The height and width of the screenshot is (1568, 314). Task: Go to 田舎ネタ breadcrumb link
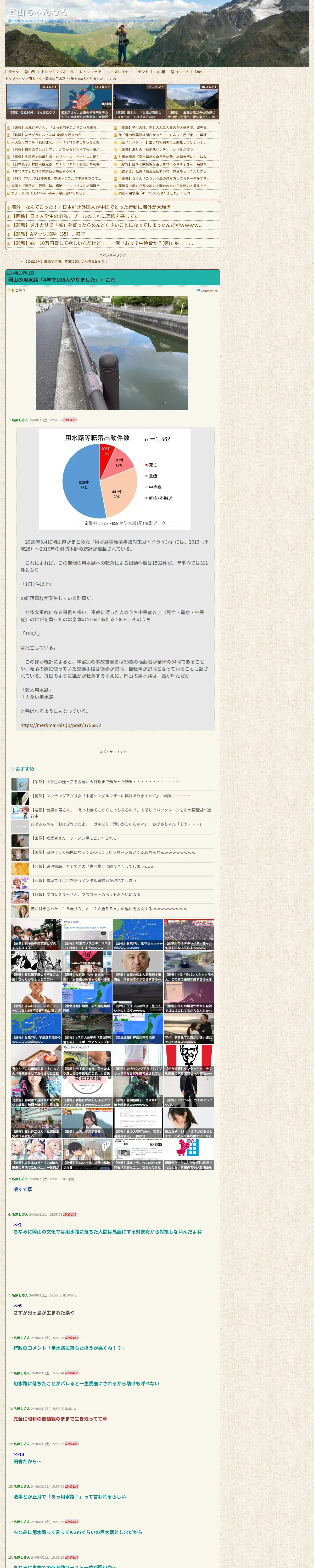point(35,78)
